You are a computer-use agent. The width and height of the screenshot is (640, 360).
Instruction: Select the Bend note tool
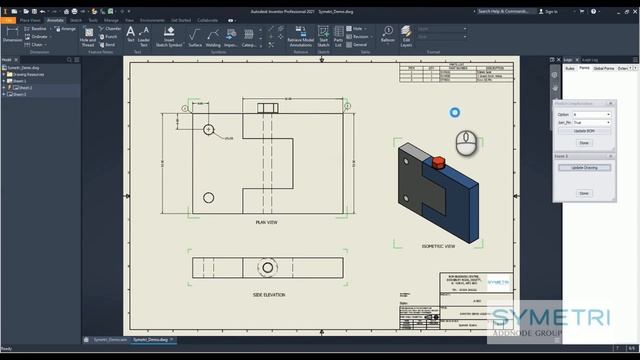107,44
